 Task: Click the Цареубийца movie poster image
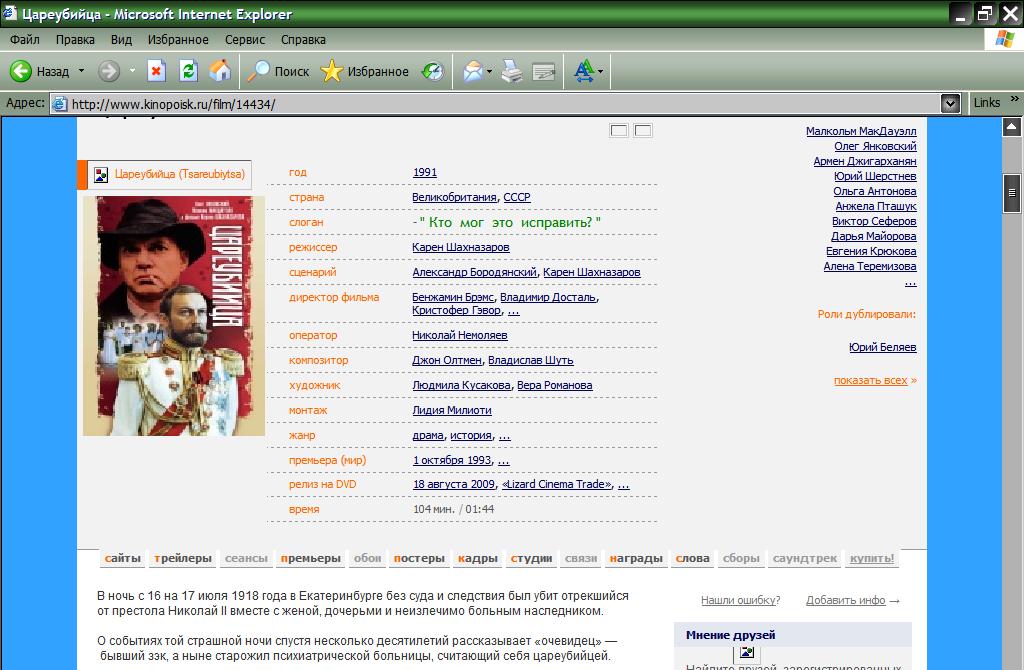[174, 316]
